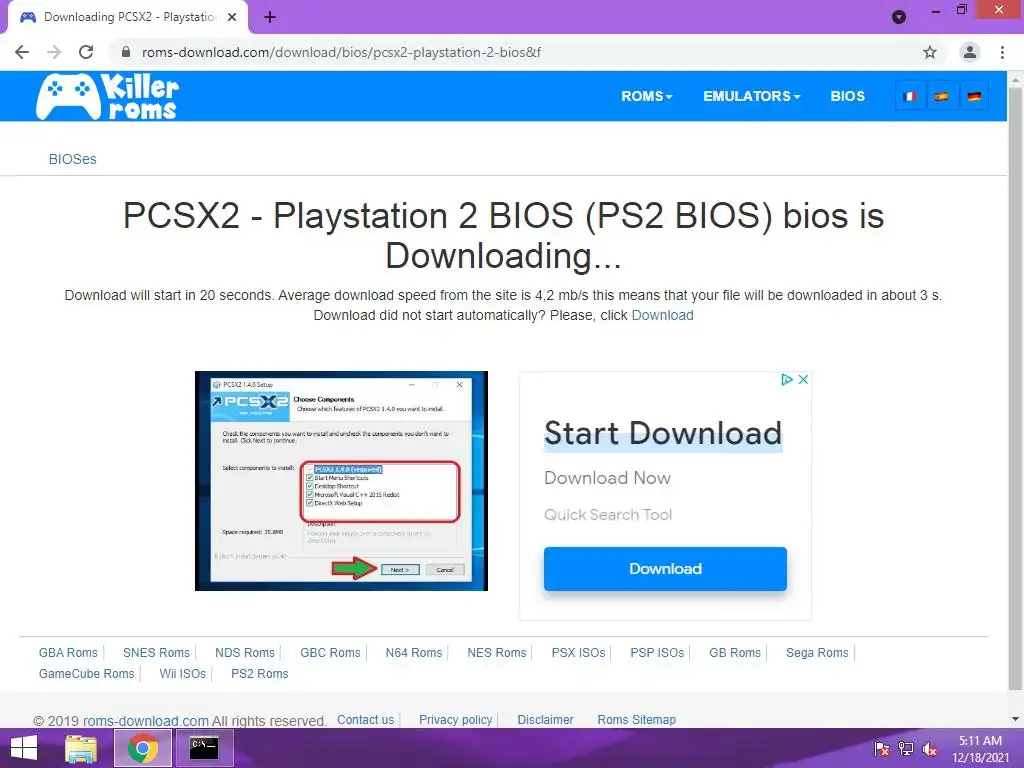
Task: Click roms-download.com copyright link
Action: coord(146,721)
